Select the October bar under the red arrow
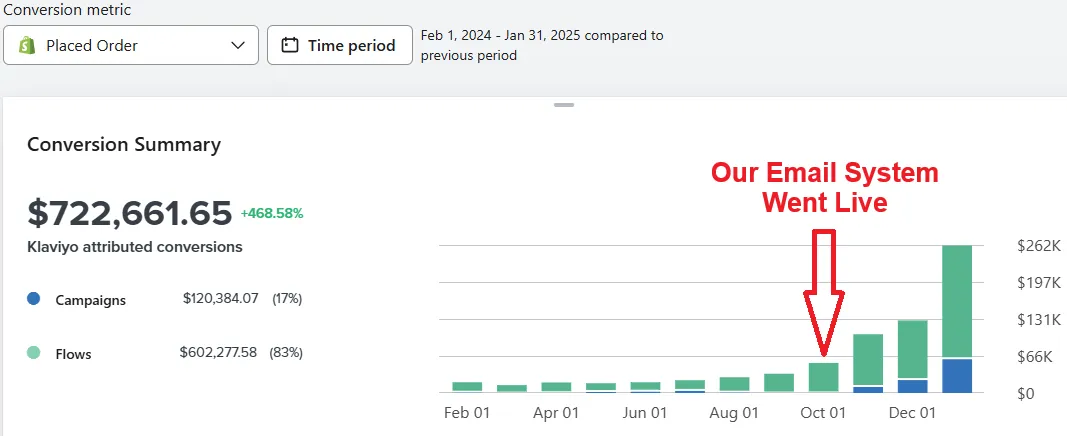 [x=823, y=377]
